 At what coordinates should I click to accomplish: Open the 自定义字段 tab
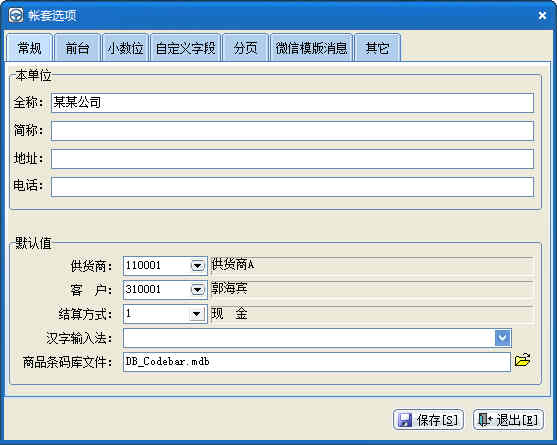pos(185,48)
